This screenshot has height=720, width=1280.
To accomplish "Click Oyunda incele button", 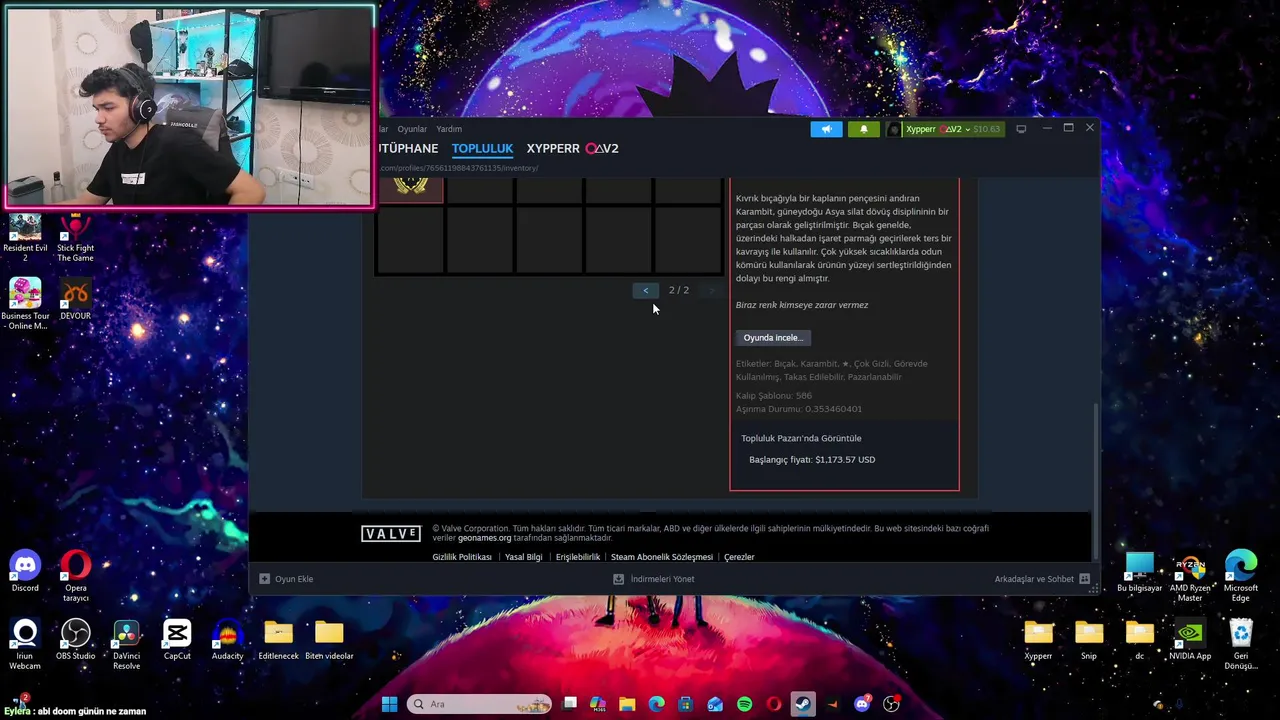I will pyautogui.click(x=773, y=338).
